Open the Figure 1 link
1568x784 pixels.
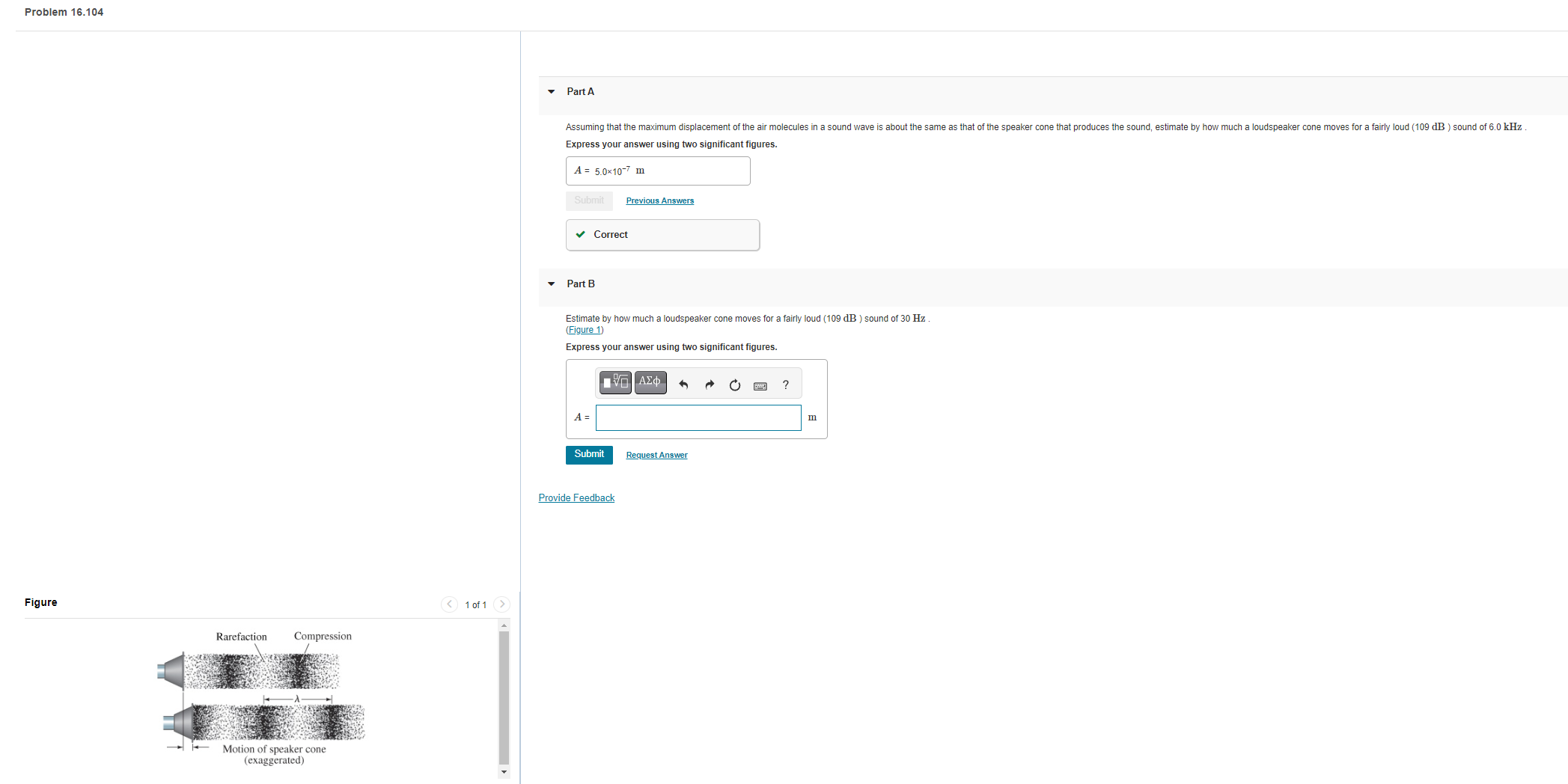[585, 330]
